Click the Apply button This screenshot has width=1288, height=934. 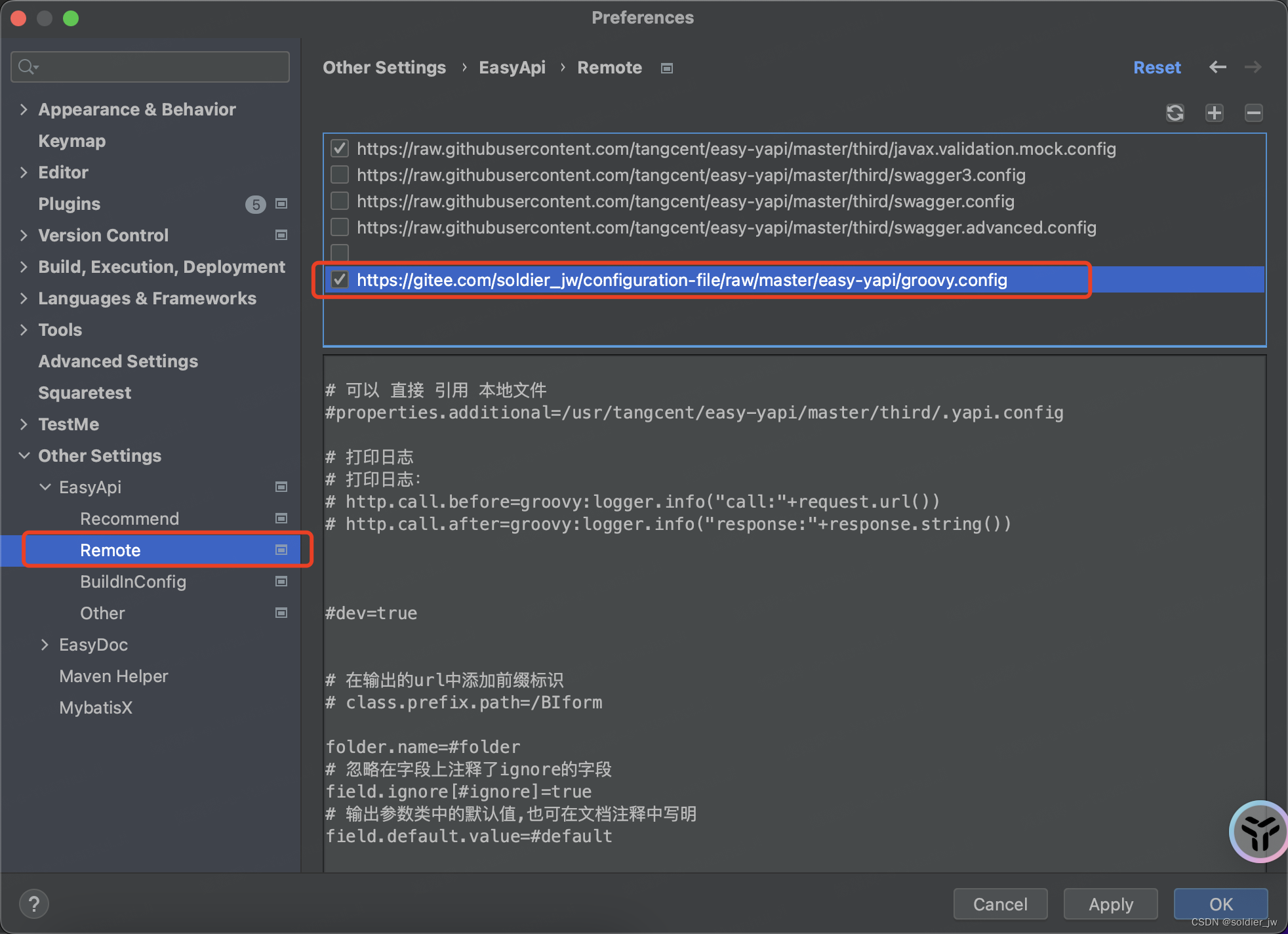click(1110, 904)
